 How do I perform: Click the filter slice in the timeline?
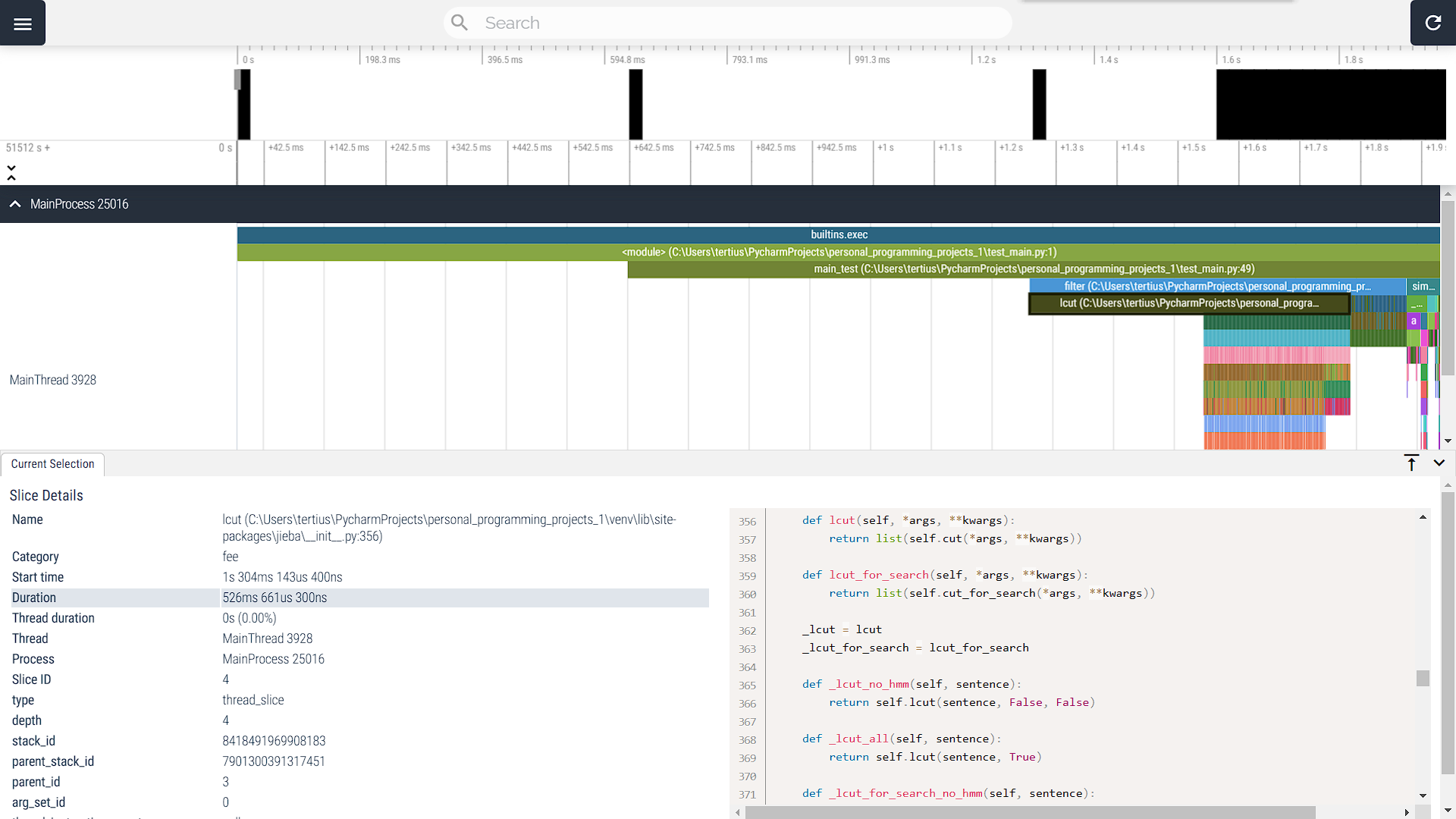[1216, 287]
